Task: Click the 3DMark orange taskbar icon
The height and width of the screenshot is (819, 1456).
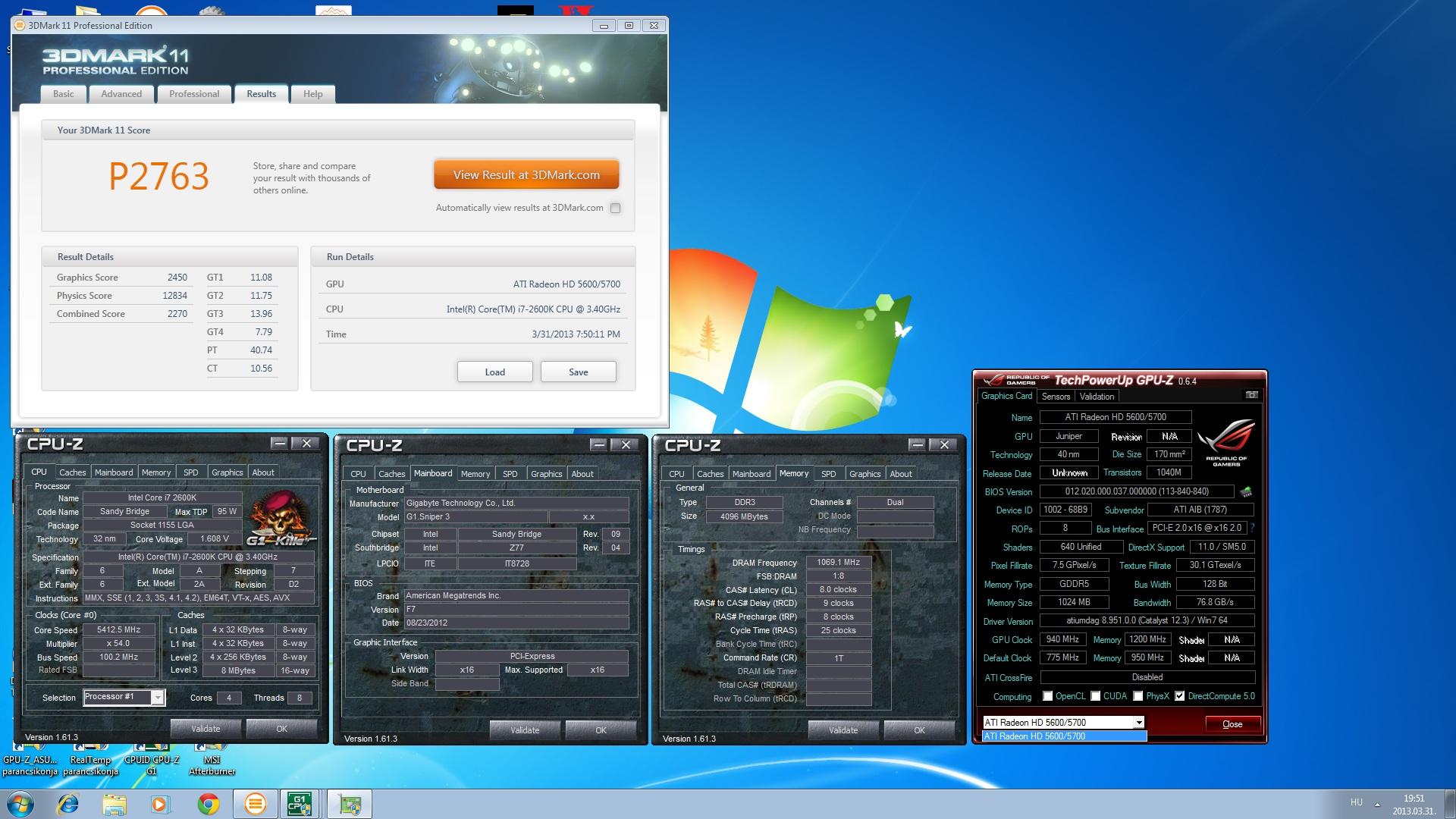Action: point(255,804)
